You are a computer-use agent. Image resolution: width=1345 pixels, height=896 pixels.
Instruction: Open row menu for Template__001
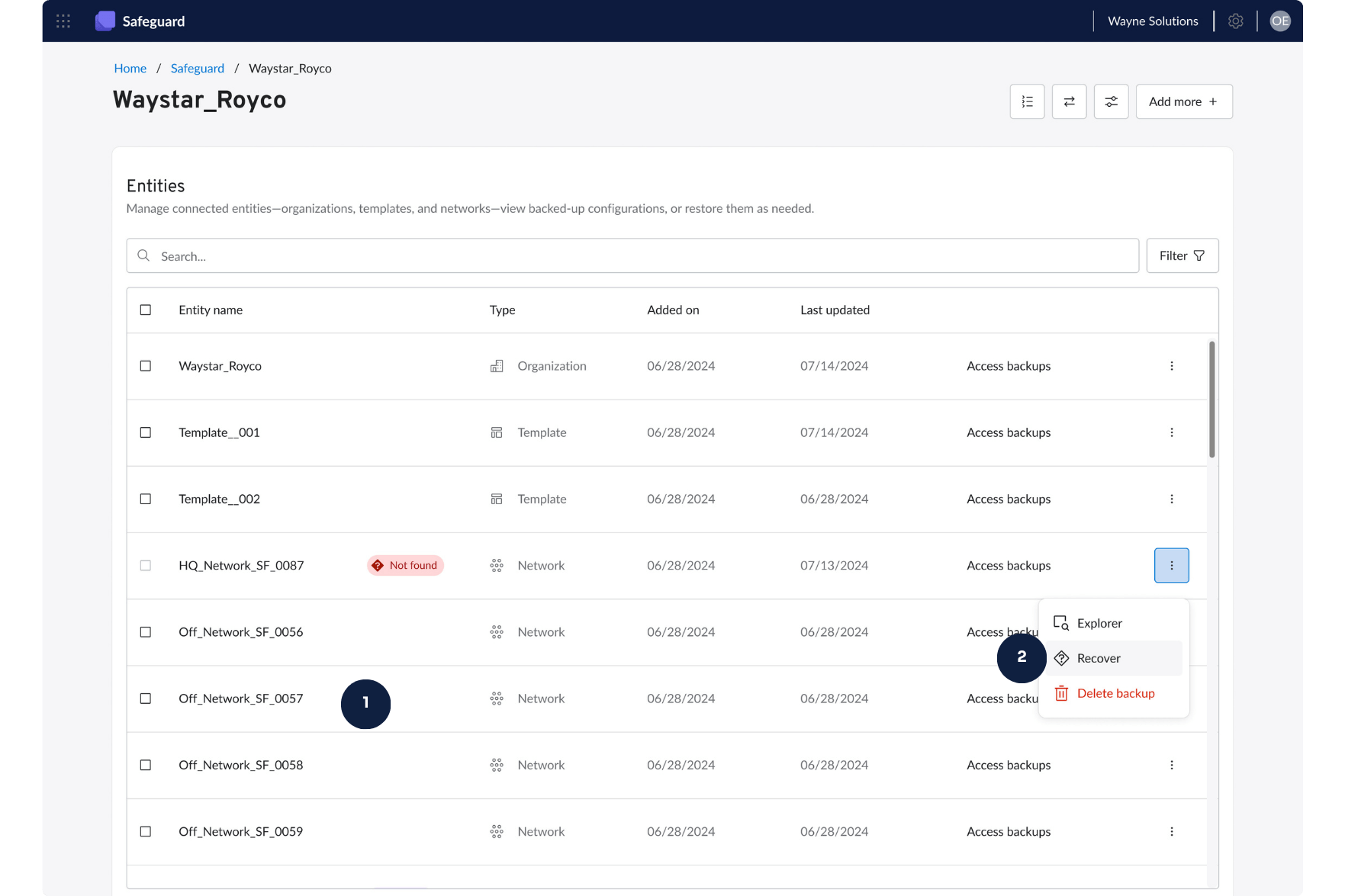point(1172,432)
